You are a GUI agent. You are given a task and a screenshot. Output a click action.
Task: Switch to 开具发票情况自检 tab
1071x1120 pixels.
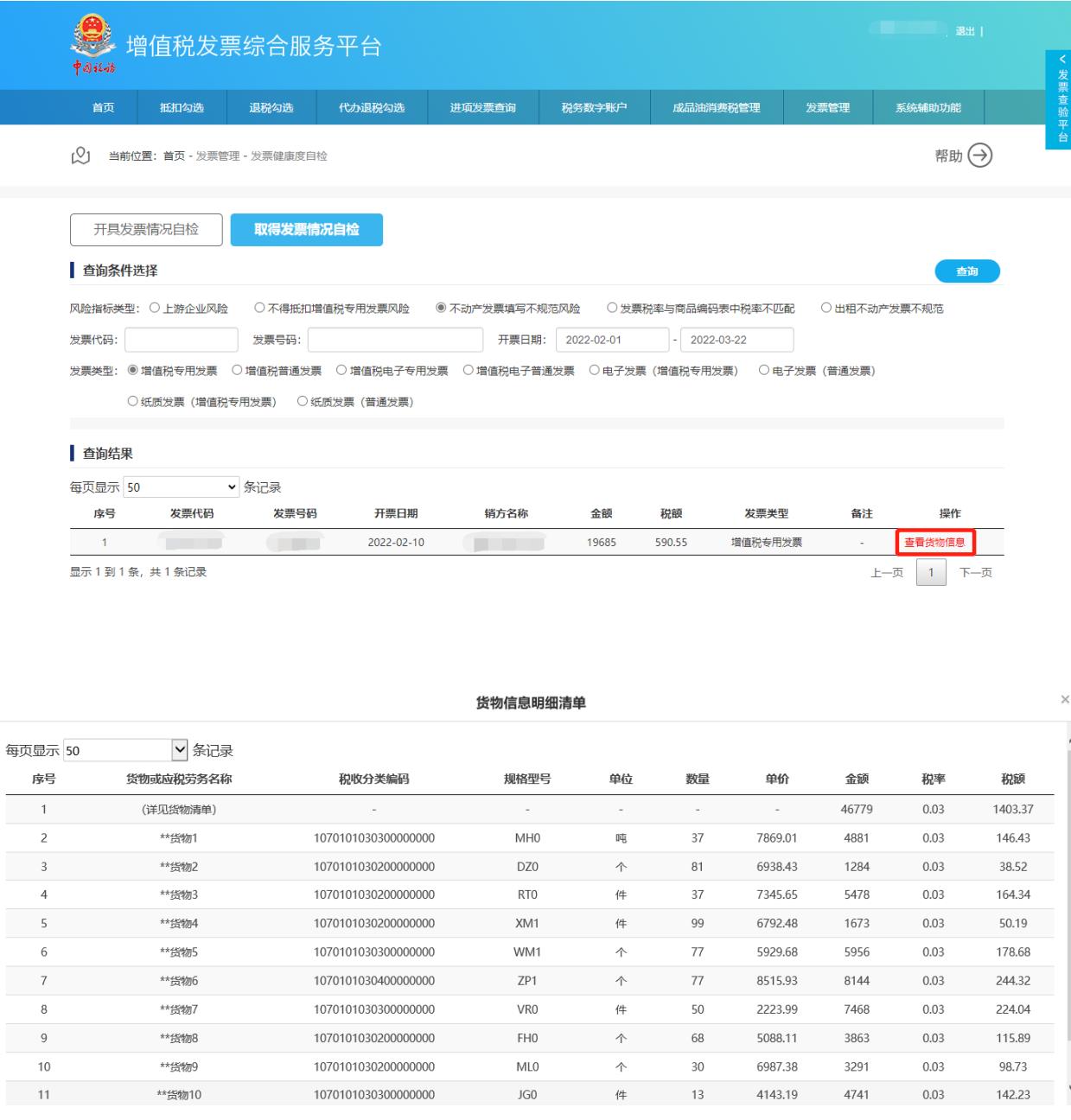click(146, 230)
